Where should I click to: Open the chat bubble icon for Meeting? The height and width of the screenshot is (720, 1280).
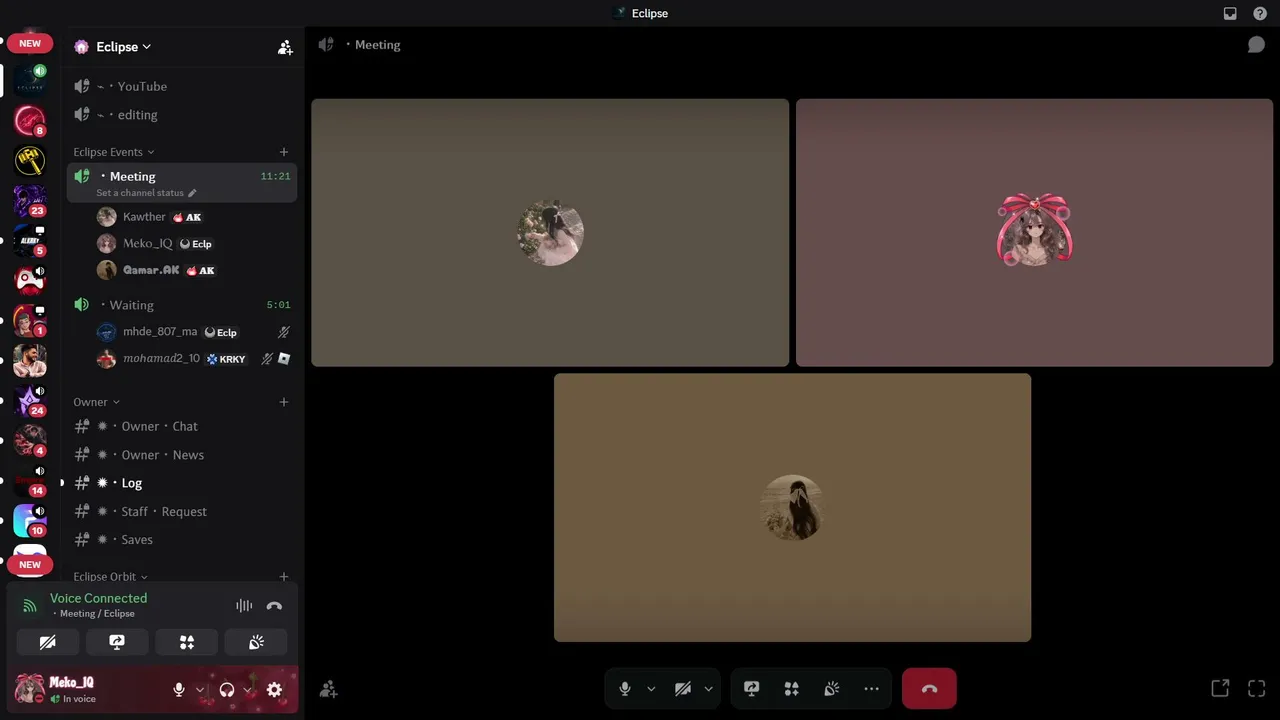1256,45
